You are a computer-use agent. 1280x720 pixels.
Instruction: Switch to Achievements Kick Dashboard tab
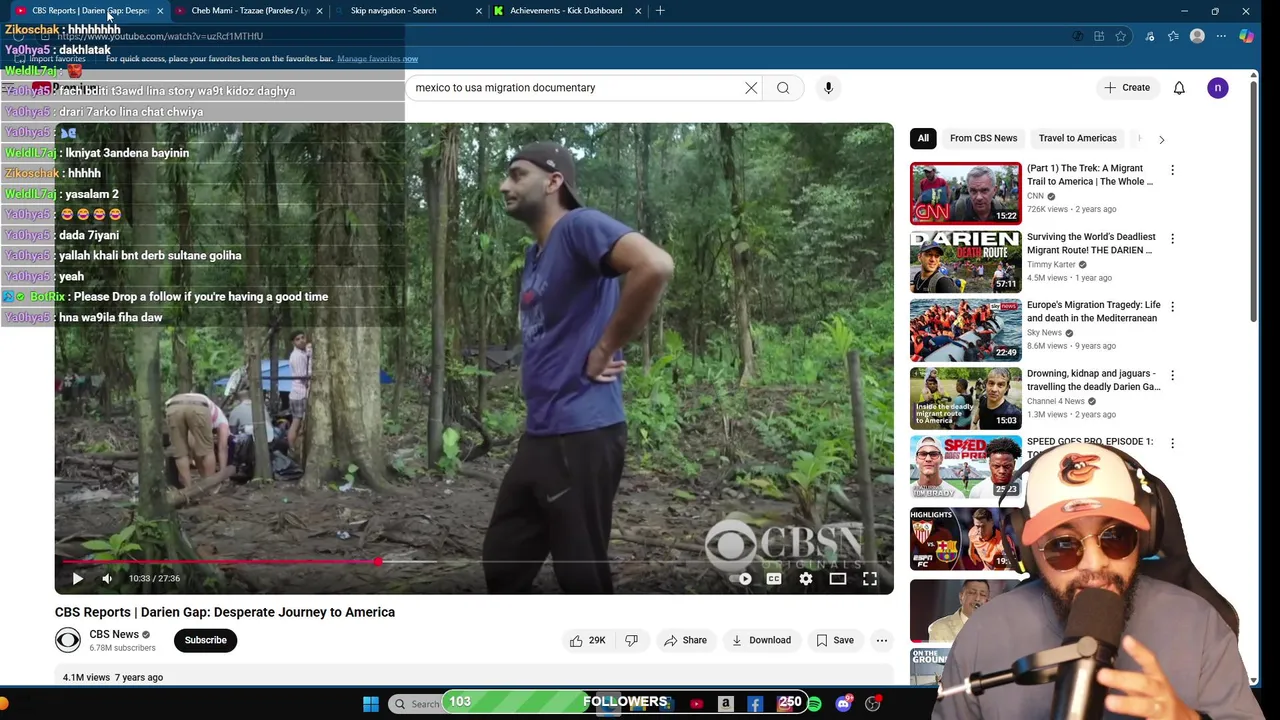point(566,11)
